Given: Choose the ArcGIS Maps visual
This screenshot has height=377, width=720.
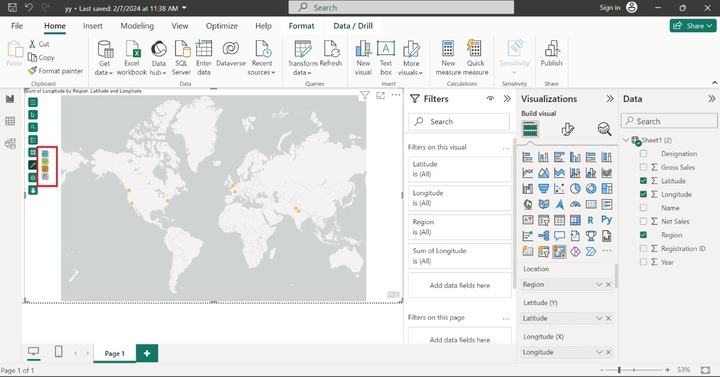Looking at the screenshot, I should [559, 252].
